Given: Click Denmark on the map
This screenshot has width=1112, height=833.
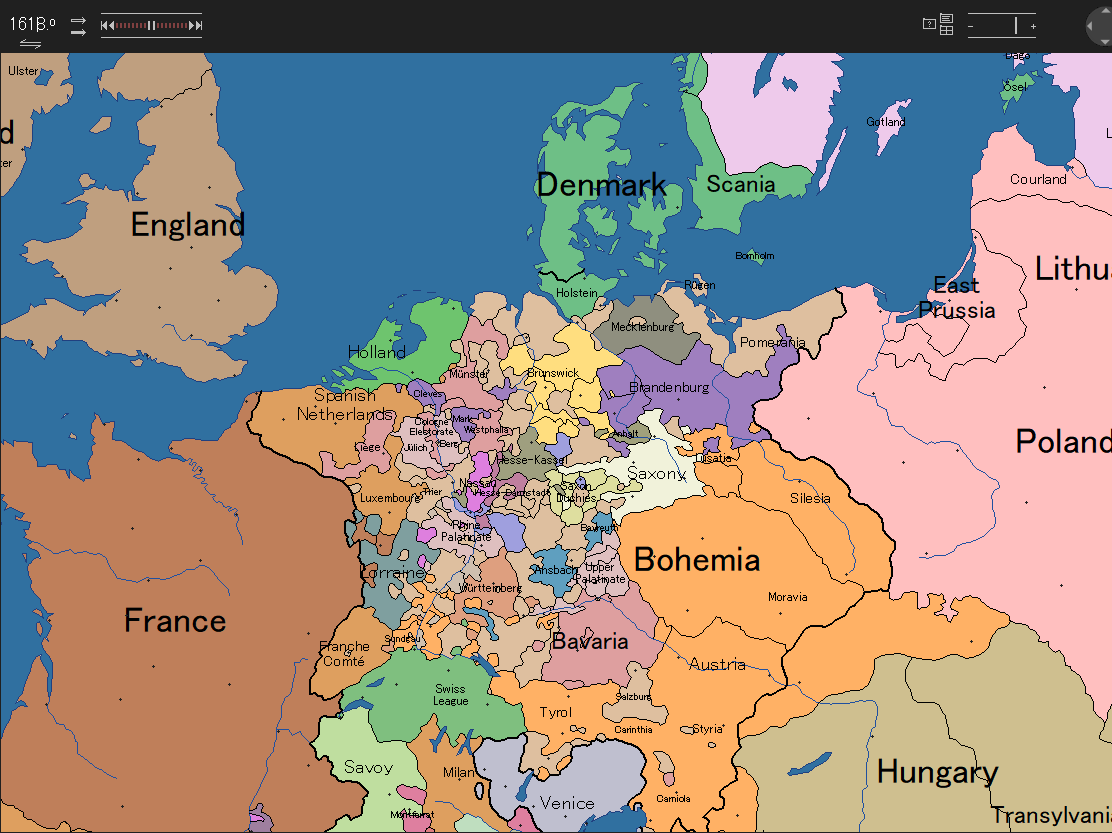Looking at the screenshot, I should point(601,184).
